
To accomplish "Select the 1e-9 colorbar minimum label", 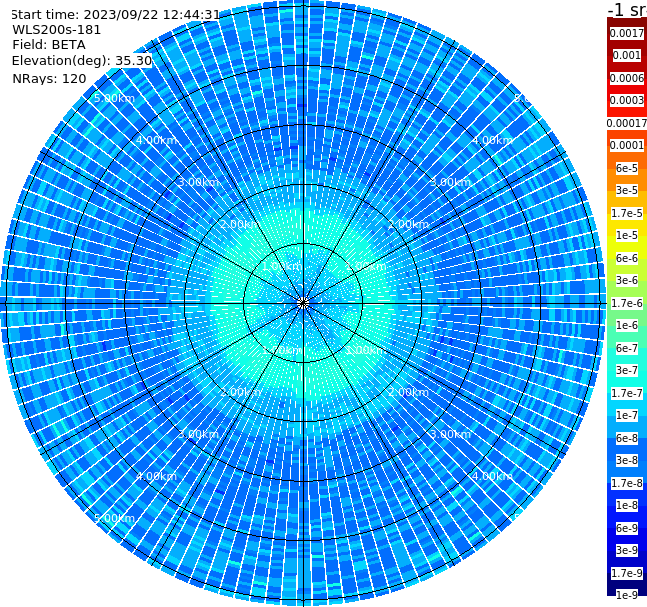I will [x=627, y=595].
